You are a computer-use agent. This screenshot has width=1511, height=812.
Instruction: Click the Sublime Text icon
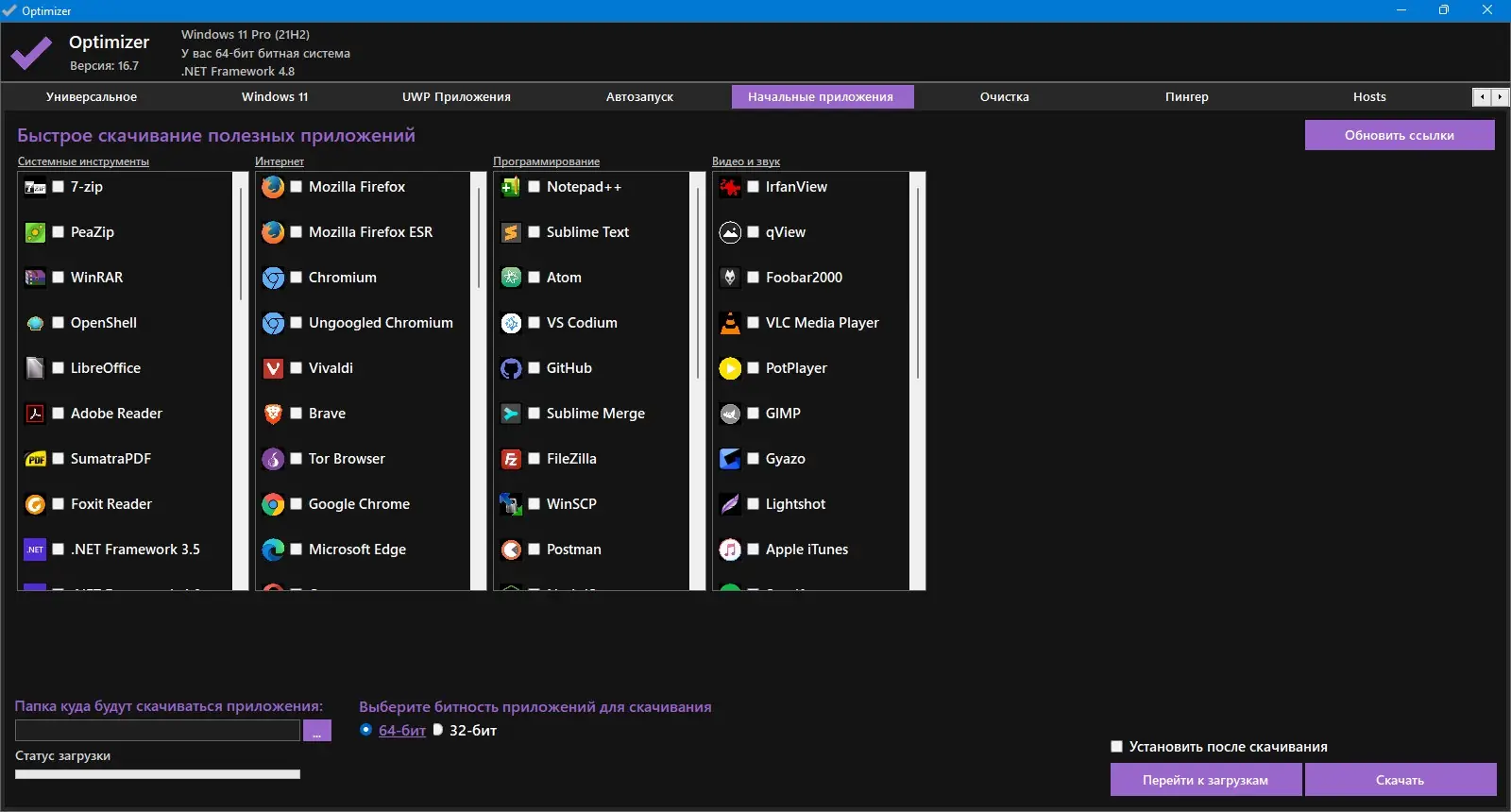[511, 232]
